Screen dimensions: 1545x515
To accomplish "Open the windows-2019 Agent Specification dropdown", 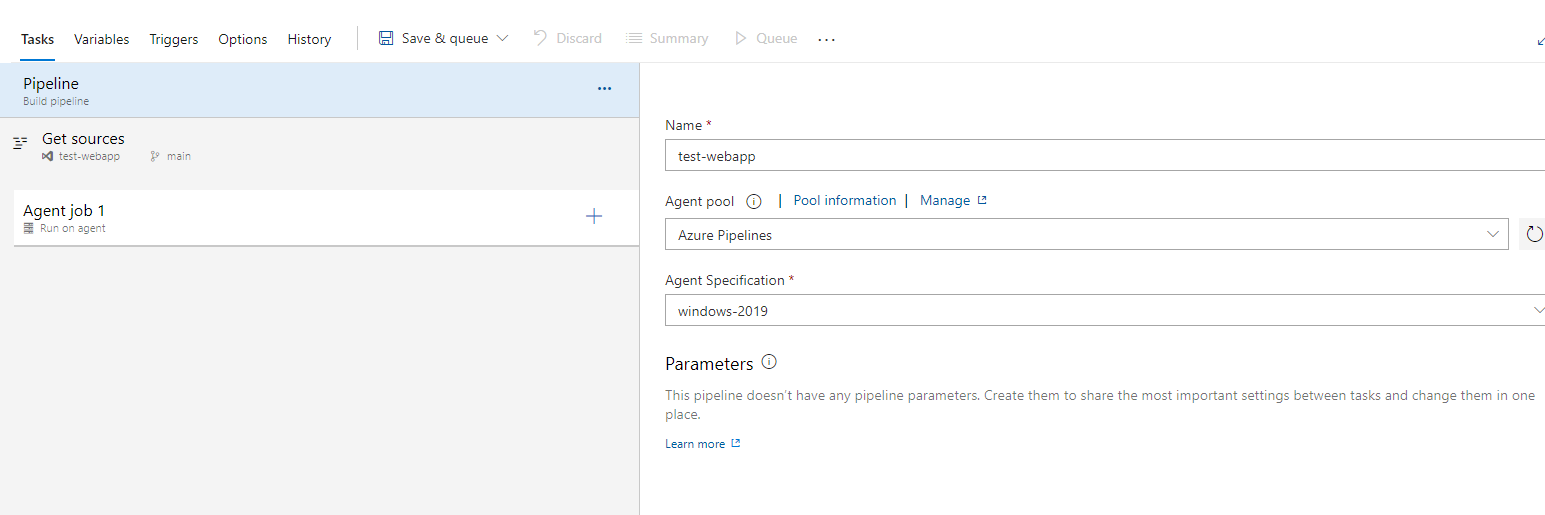I will (1104, 311).
